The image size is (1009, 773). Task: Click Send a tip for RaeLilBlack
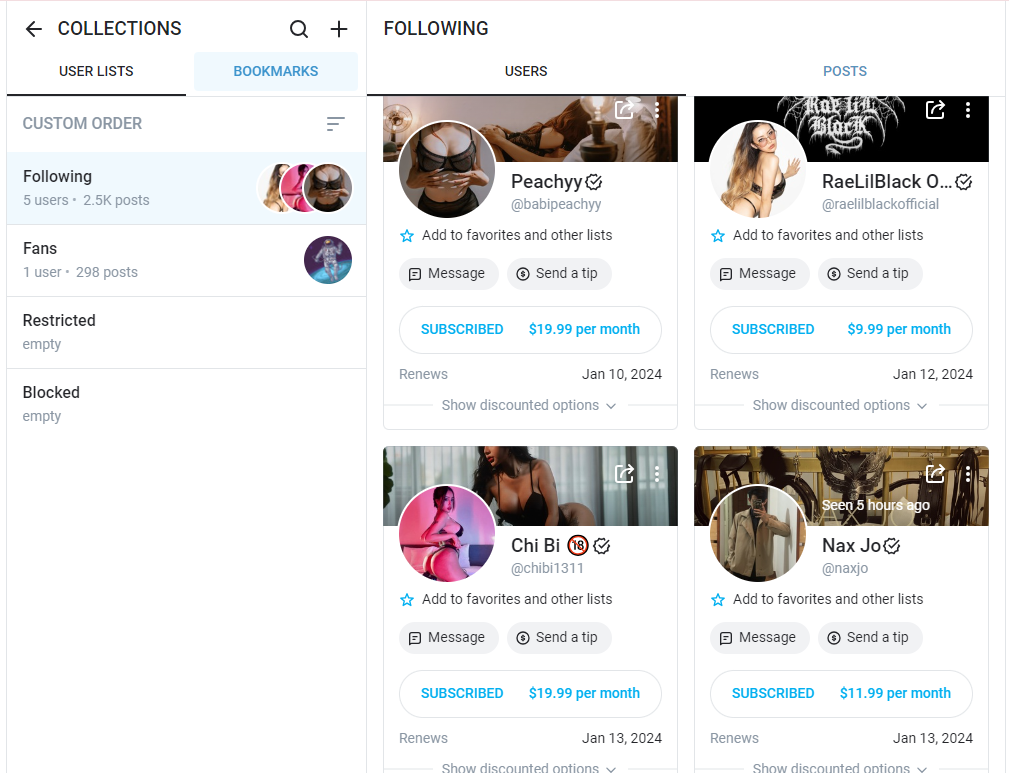[x=869, y=273]
